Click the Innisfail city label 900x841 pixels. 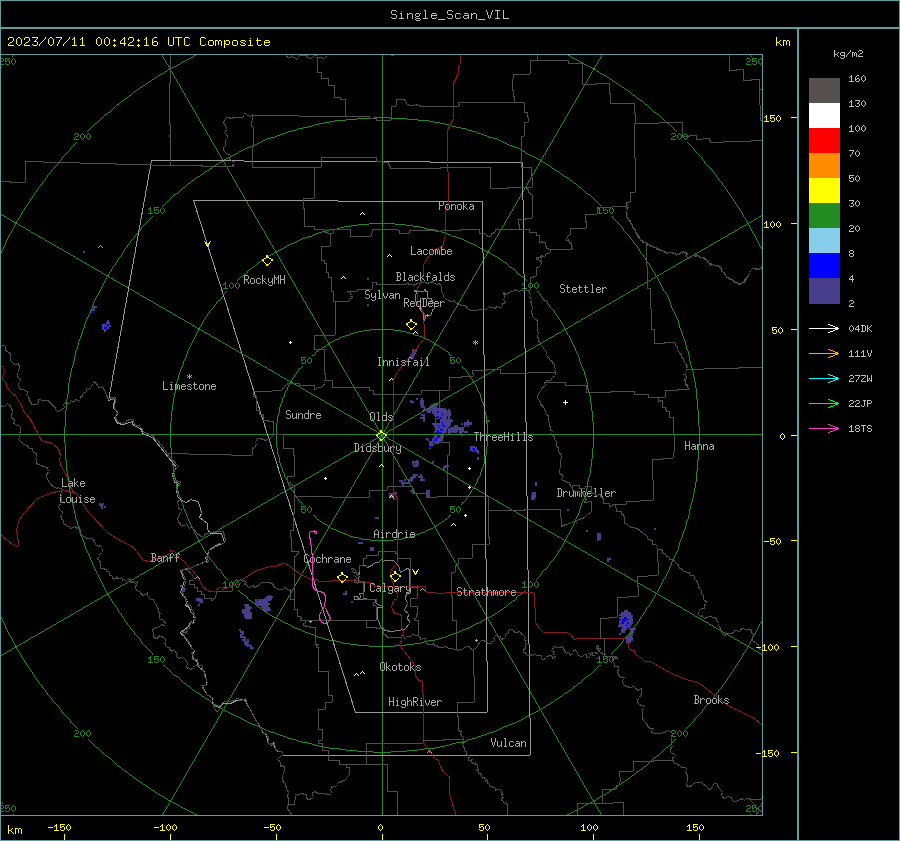coord(403,362)
